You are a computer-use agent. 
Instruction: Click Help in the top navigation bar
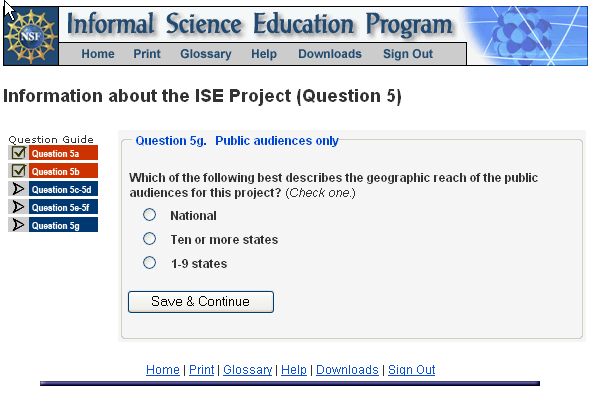[x=264, y=54]
